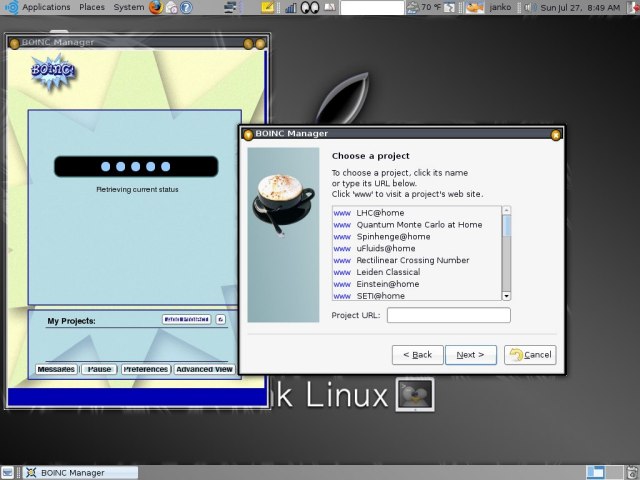Open the yellow sticky notes applet

coord(268,7)
